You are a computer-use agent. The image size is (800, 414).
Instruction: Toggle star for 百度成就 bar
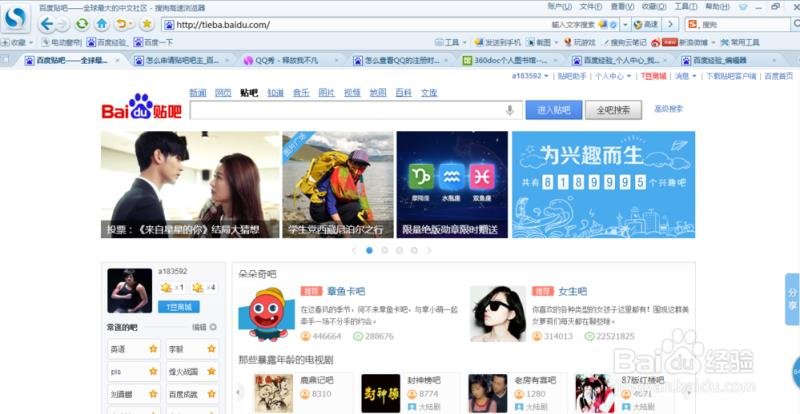click(211, 394)
